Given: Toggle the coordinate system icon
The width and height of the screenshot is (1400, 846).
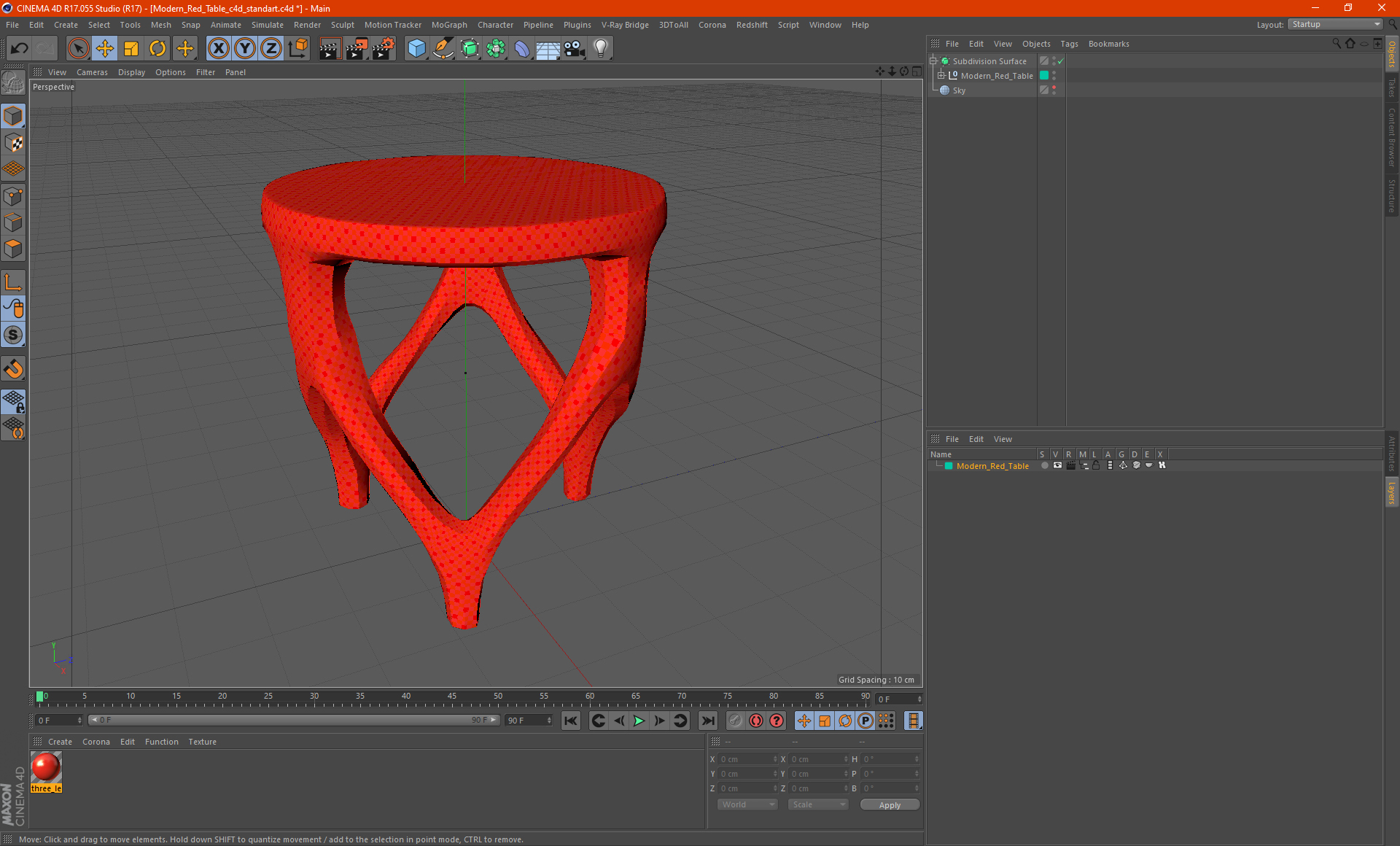Looking at the screenshot, I should coord(297,48).
